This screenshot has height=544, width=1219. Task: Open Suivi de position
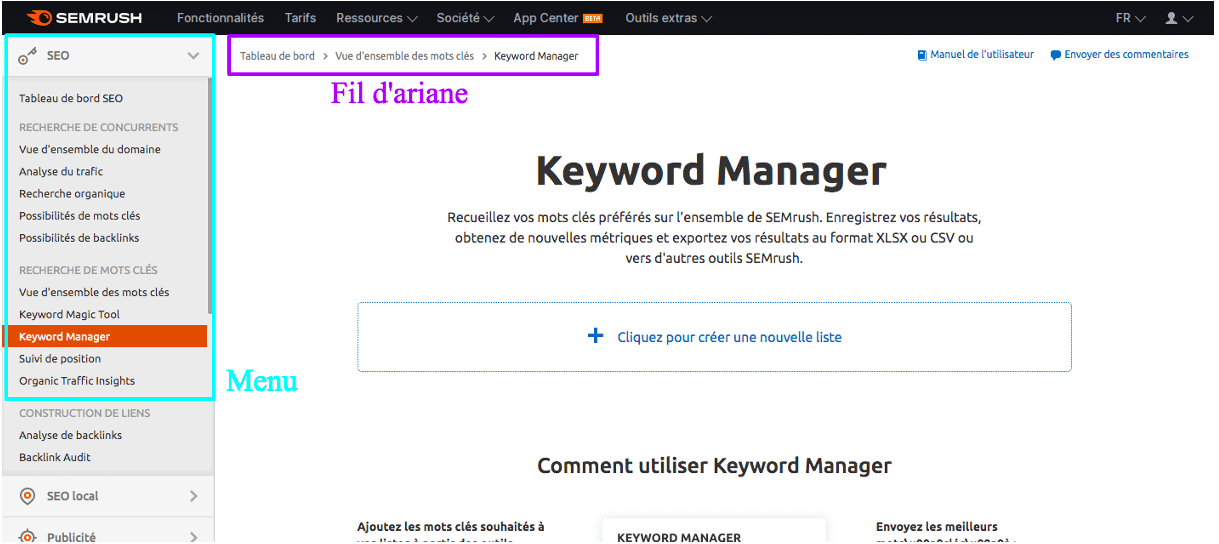tap(60, 358)
